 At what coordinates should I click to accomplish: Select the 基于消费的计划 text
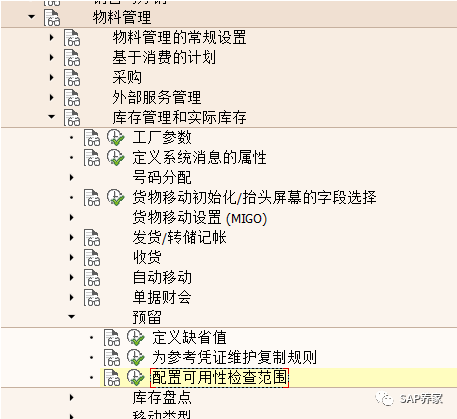click(164, 57)
